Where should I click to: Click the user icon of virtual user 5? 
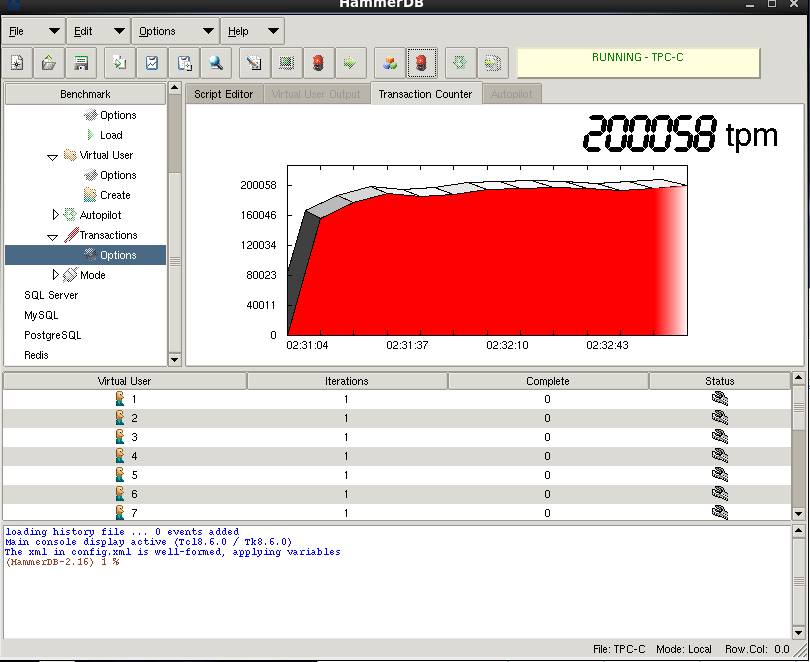point(120,475)
